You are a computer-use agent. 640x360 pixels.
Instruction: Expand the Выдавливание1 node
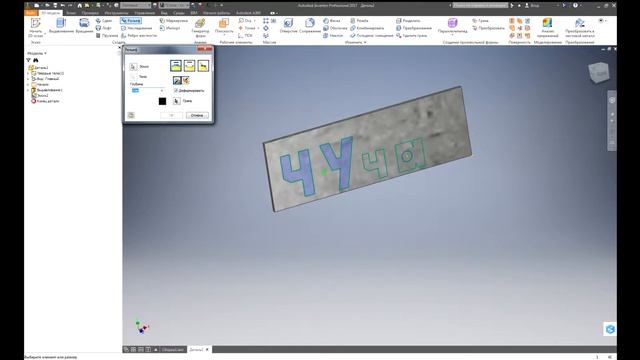pyautogui.click(x=29, y=90)
